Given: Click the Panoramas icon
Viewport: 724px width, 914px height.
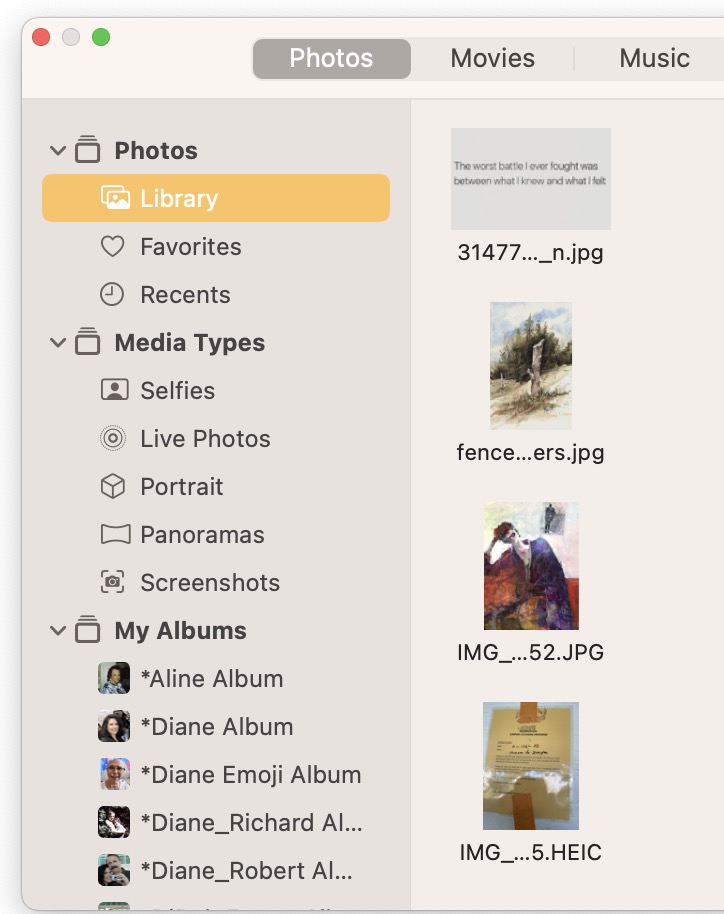Looking at the screenshot, I should 115,534.
